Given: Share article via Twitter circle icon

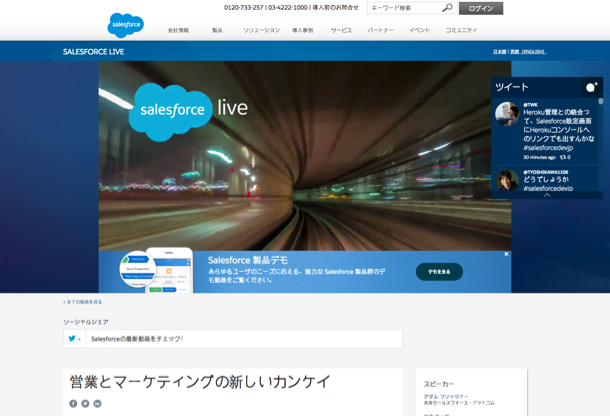Looking at the screenshot, I should [x=85, y=404].
